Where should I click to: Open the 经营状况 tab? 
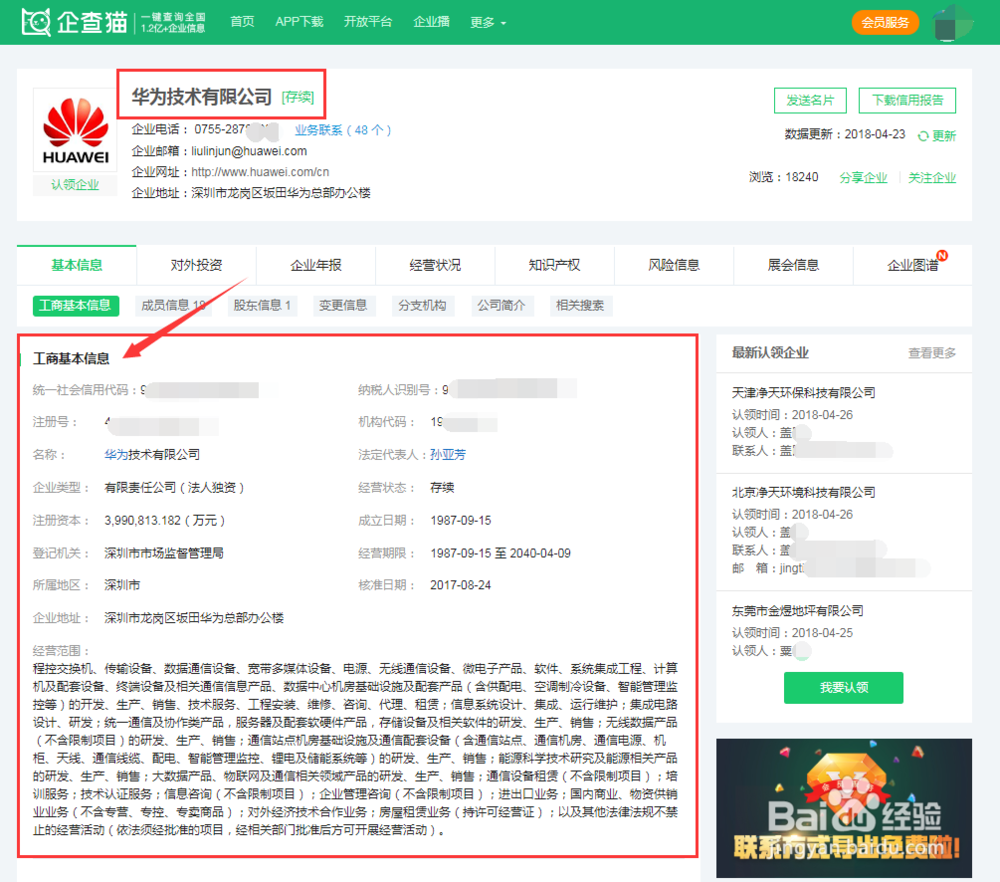pyautogui.click(x=435, y=265)
